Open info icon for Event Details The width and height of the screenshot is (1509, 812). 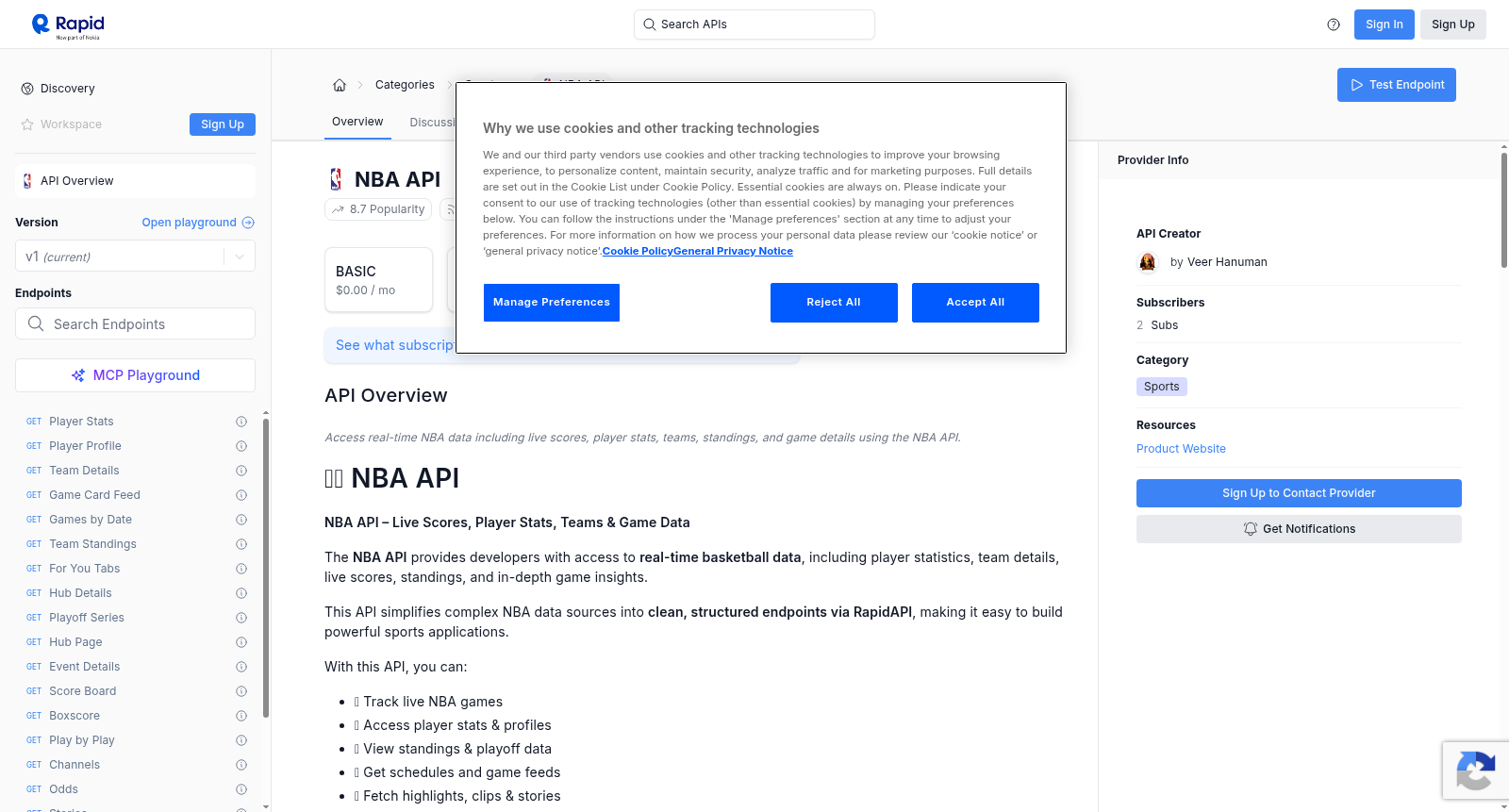click(241, 667)
